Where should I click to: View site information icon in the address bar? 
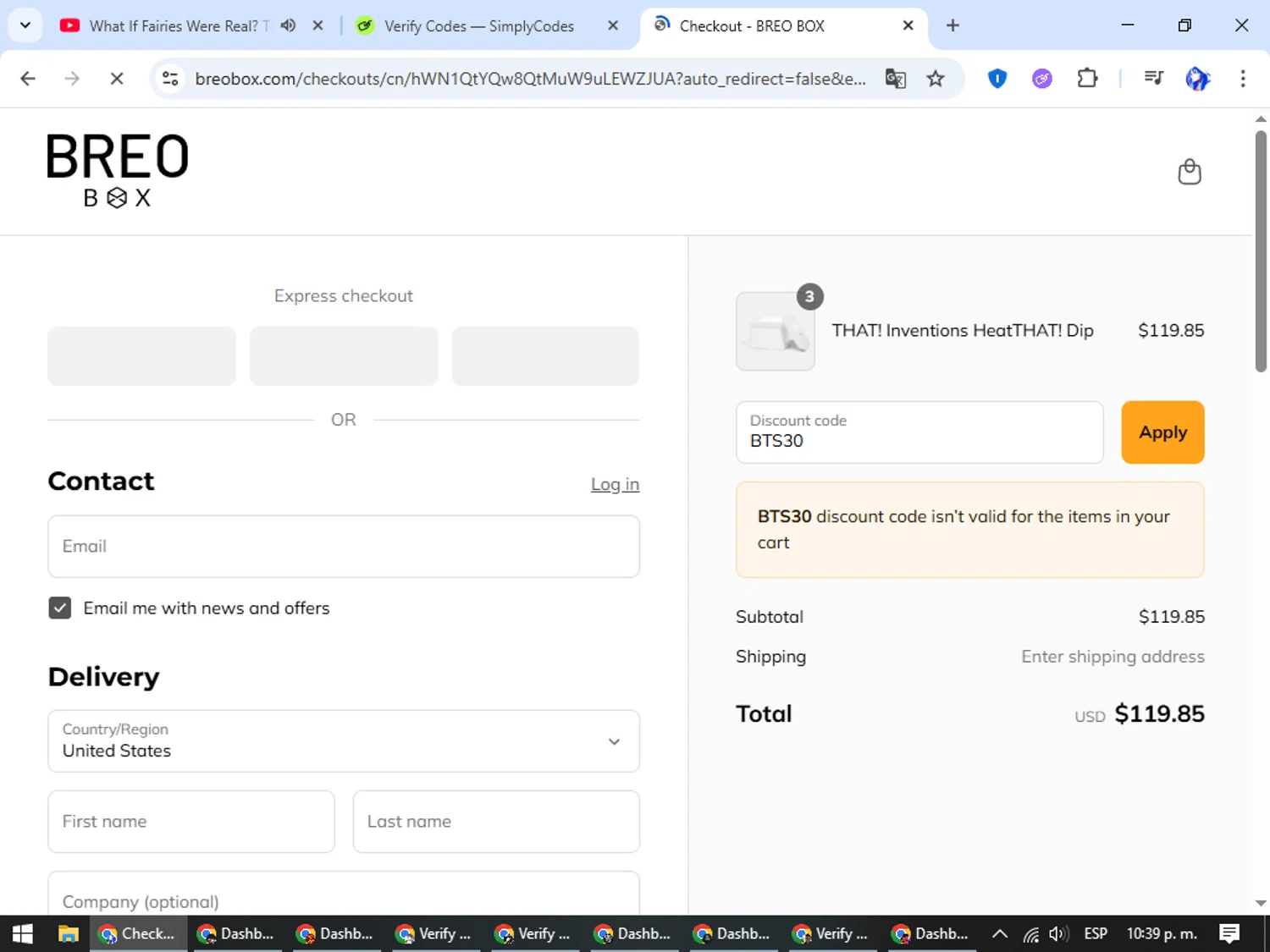point(170,79)
